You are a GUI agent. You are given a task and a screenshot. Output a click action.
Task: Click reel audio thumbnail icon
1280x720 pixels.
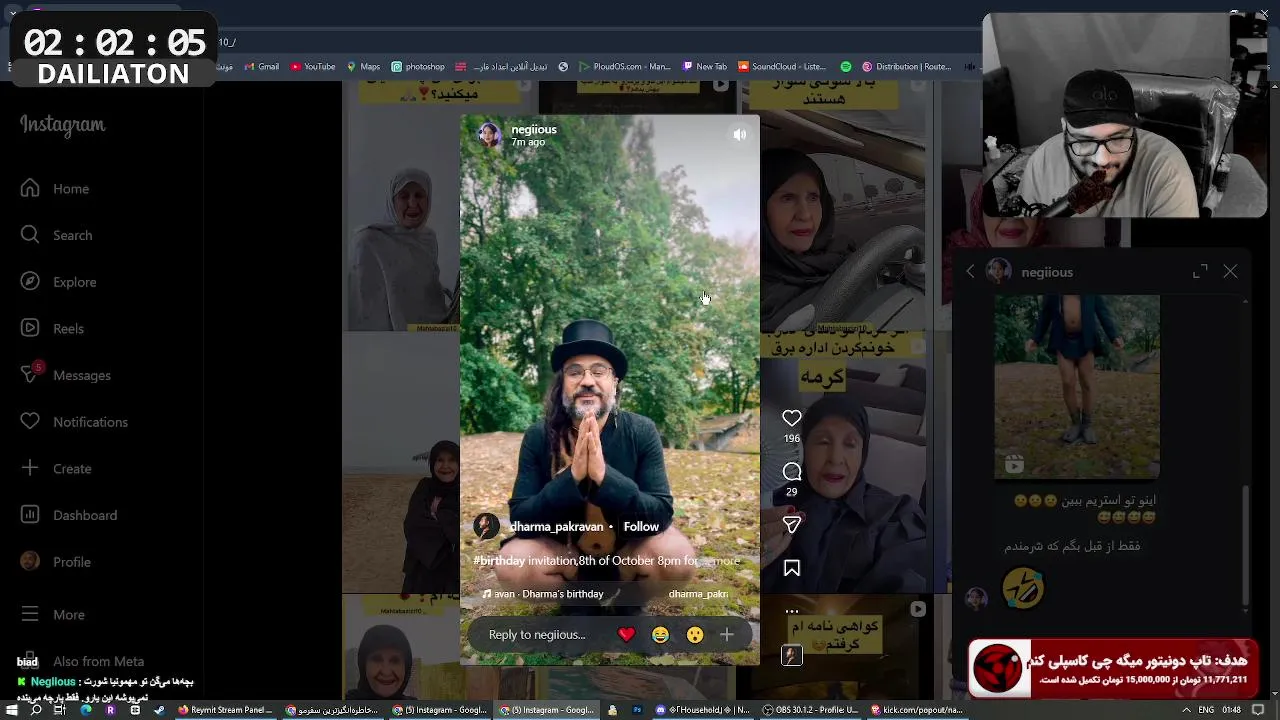792,656
